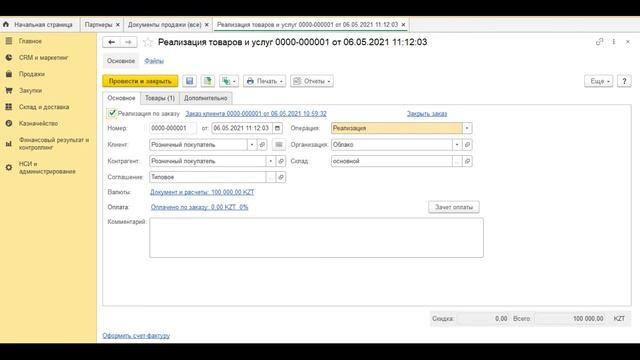Expand the Операция dropdown
640x360 pixels.
coord(467,128)
